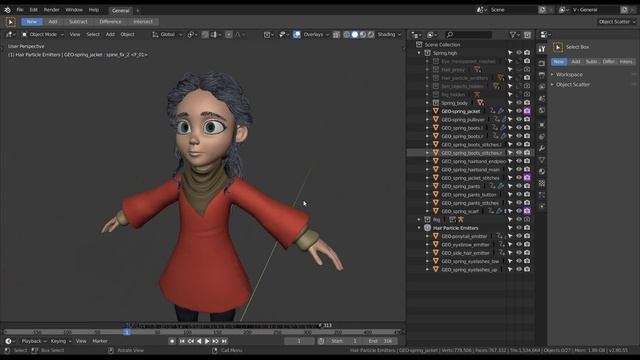Collapse the Spring.high collection
640x360 pixels.
[419, 53]
